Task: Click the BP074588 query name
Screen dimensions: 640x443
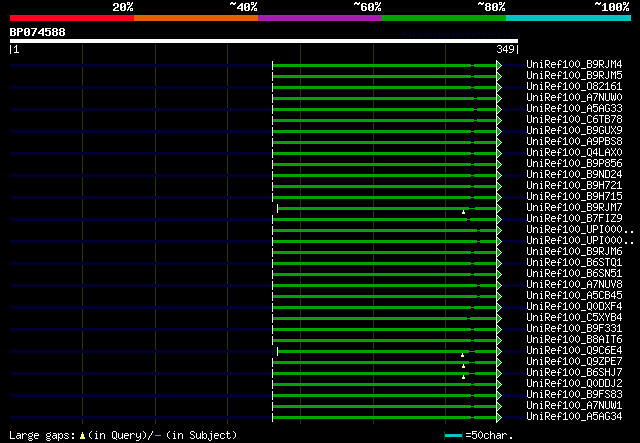Action: coord(38,32)
